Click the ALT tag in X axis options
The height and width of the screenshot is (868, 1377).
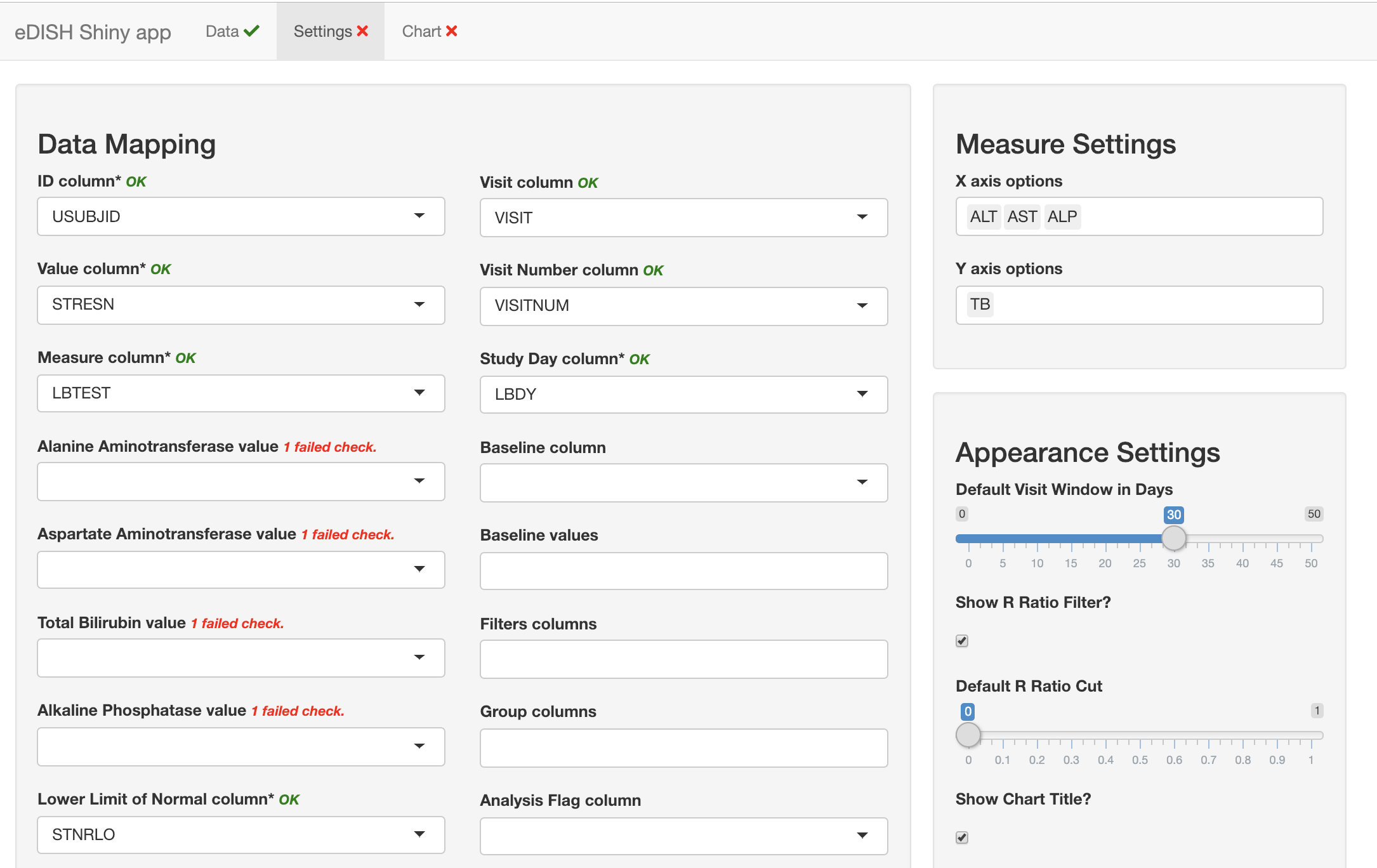(983, 217)
